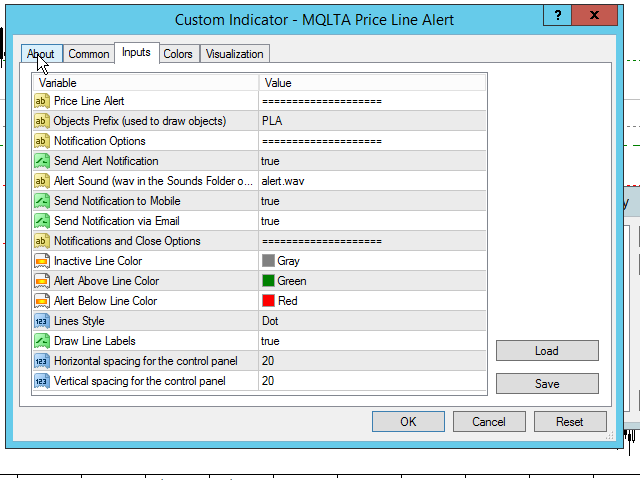The image size is (640, 480).
Task: Click the Load button
Action: [x=547, y=351]
